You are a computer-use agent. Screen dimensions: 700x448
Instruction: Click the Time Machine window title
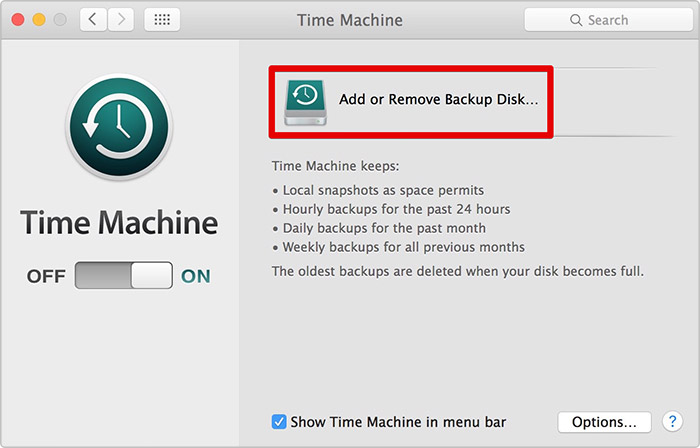tap(350, 20)
